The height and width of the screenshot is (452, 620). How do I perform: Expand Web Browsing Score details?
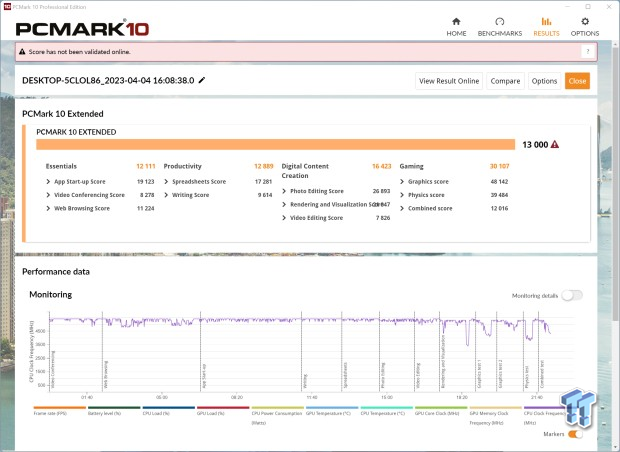[48, 208]
